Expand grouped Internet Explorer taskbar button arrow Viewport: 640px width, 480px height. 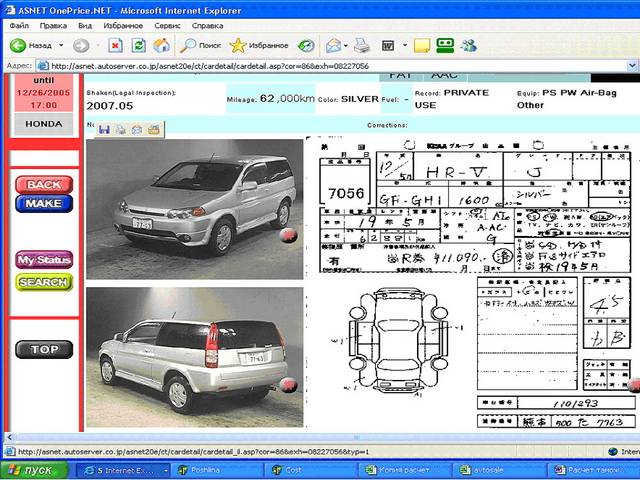pos(166,470)
